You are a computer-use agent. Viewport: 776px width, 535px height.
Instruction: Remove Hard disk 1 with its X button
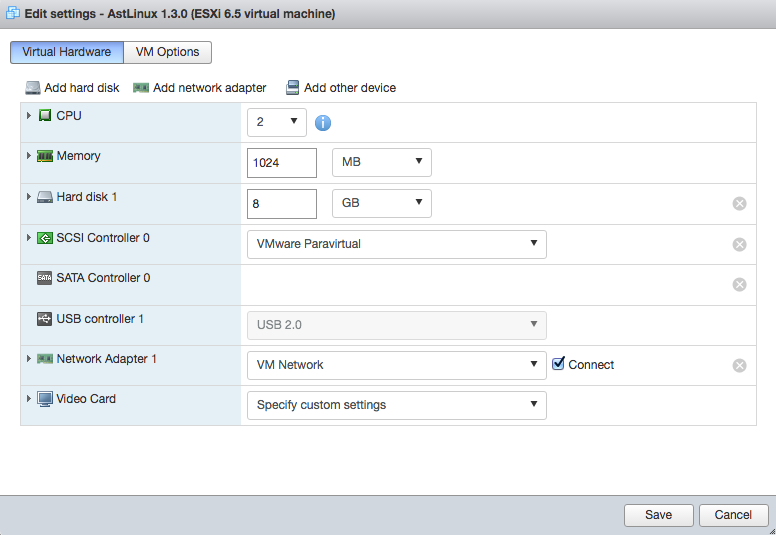click(739, 203)
